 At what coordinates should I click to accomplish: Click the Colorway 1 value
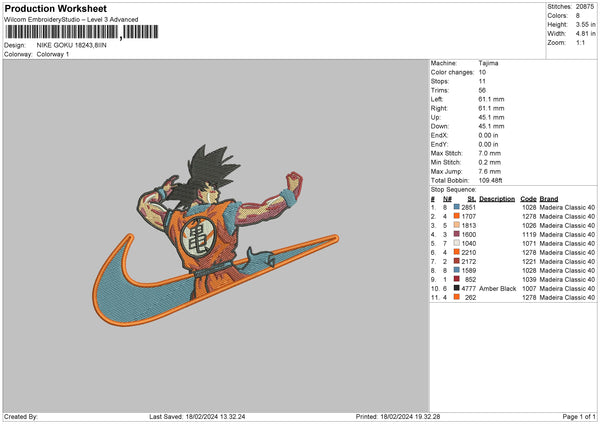(53, 54)
